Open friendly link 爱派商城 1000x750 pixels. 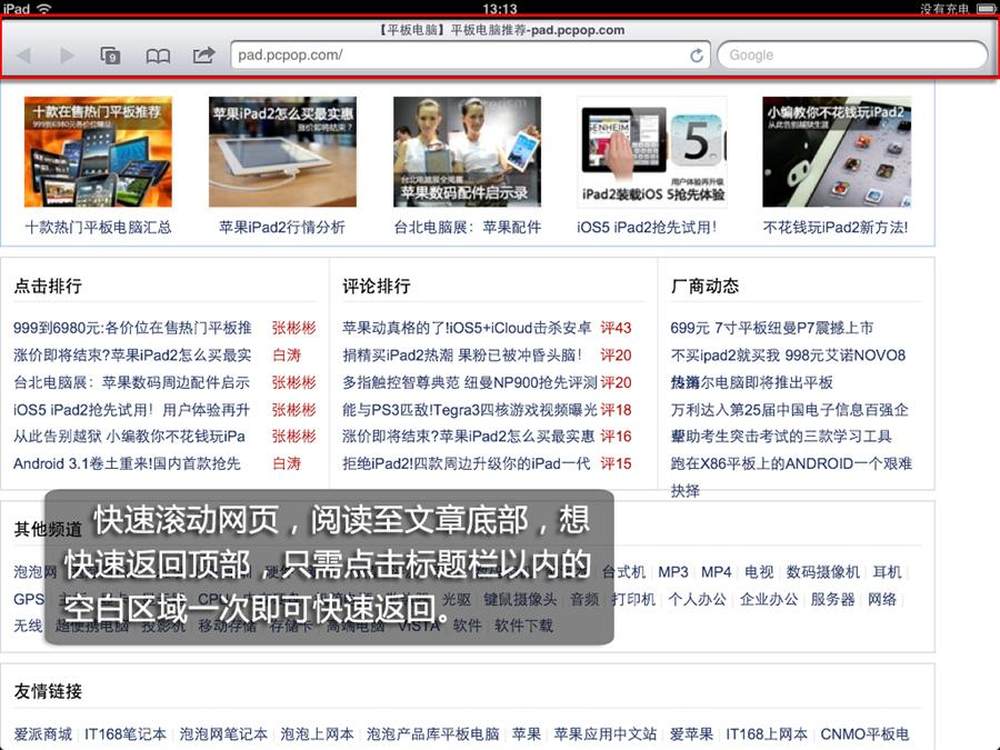pyautogui.click(x=43, y=734)
